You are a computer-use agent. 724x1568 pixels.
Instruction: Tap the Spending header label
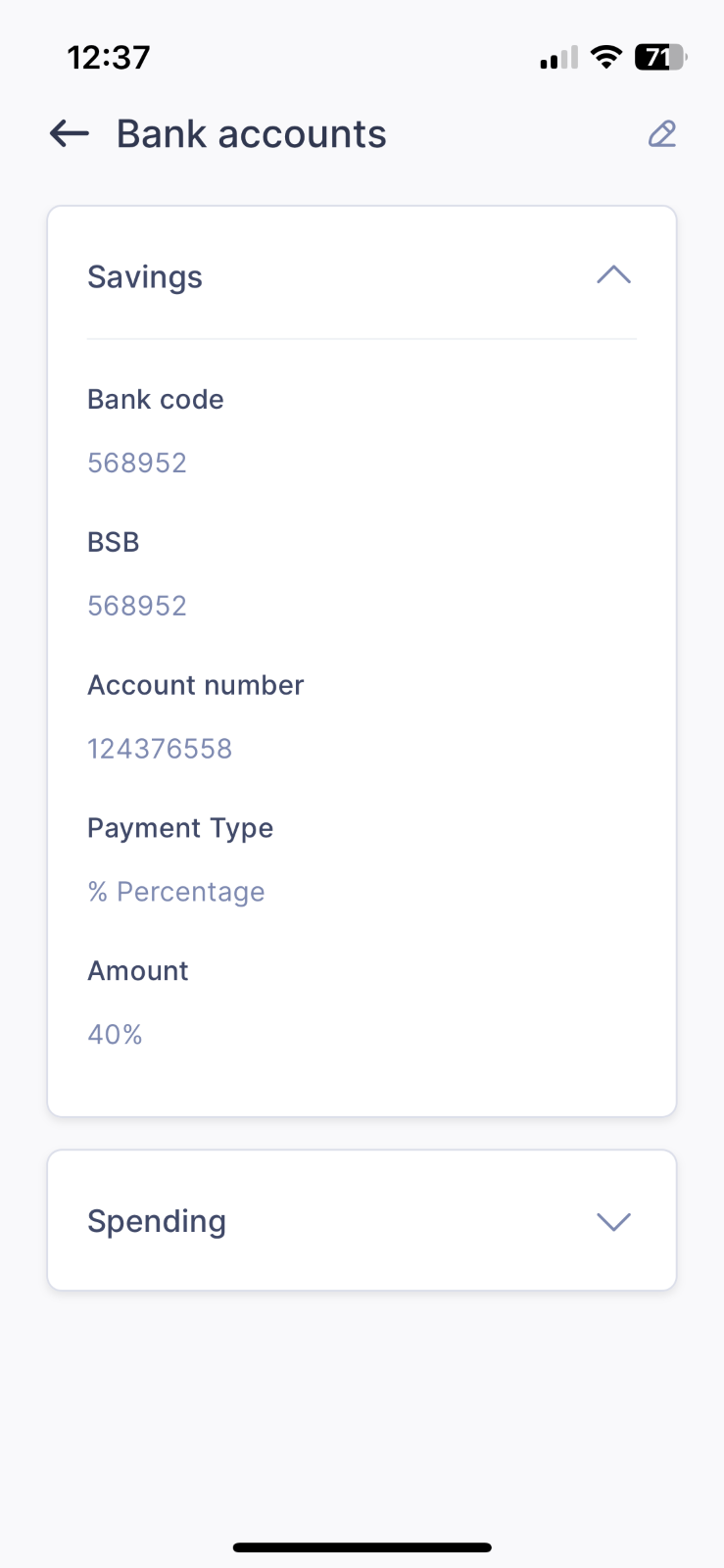(157, 1222)
